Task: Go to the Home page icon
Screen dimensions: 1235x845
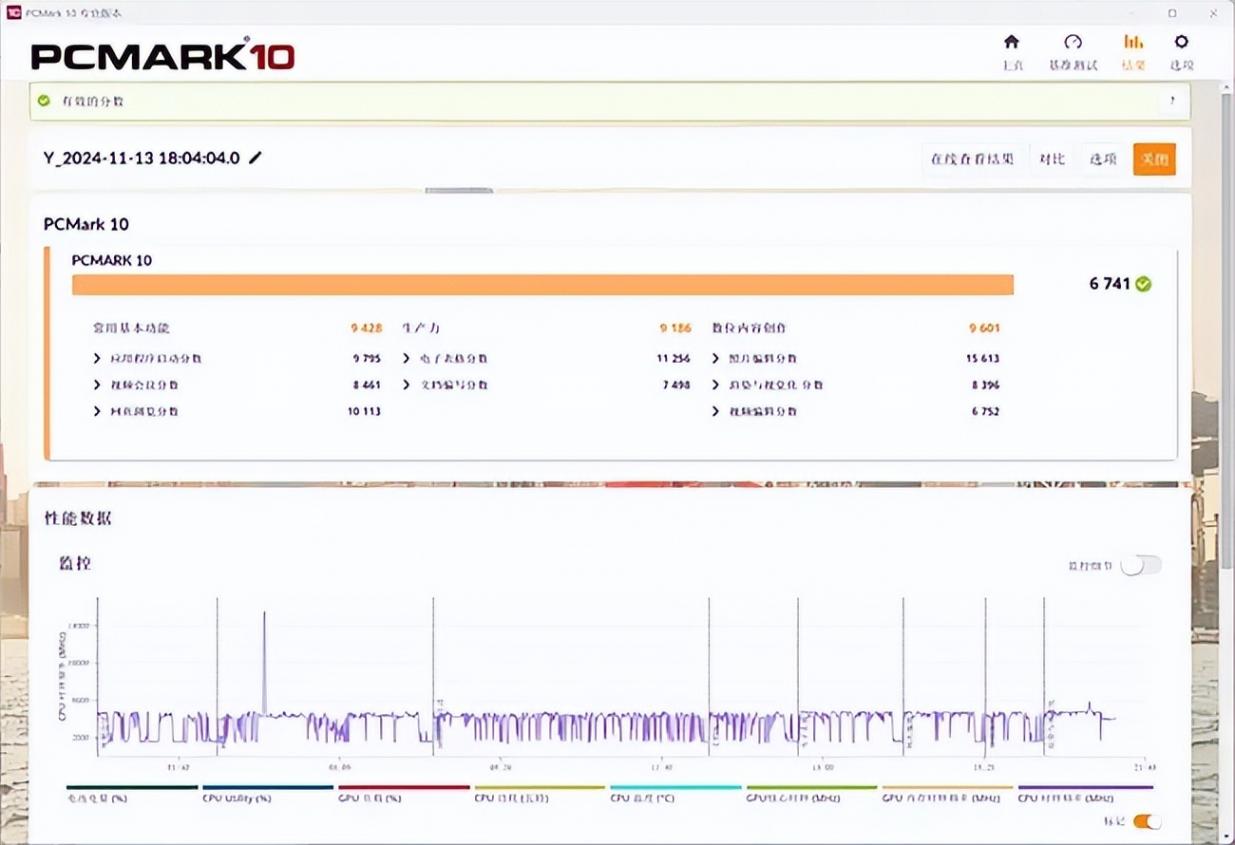Action: coord(1011,42)
